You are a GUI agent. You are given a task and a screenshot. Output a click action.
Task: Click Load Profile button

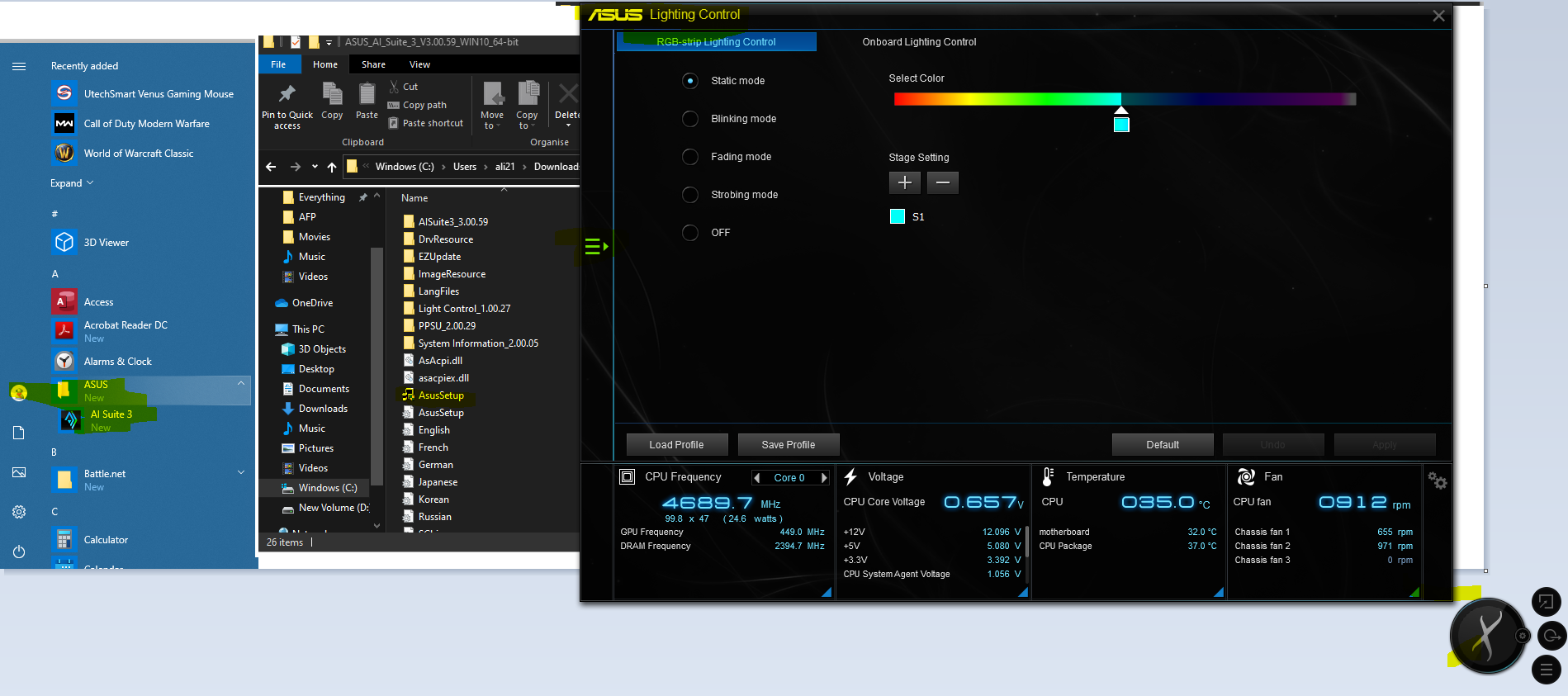[676, 444]
